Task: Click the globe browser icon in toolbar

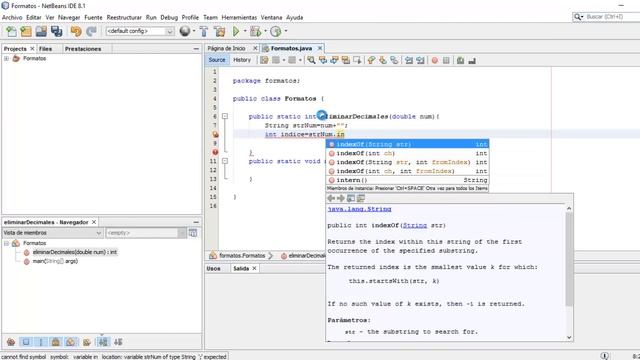Action: pyautogui.click(x=185, y=31)
